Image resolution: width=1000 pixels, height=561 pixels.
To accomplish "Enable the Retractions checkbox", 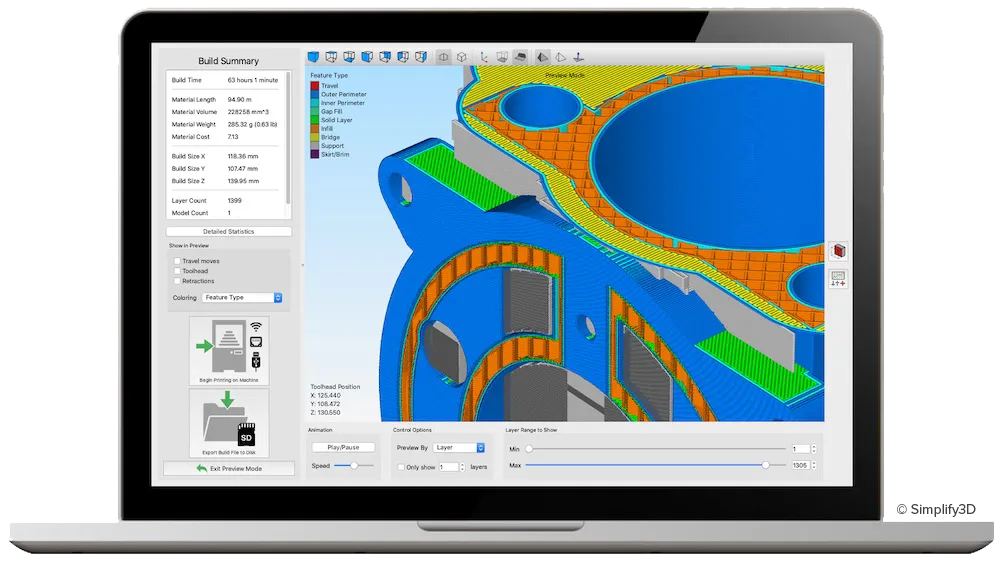I will (x=177, y=281).
